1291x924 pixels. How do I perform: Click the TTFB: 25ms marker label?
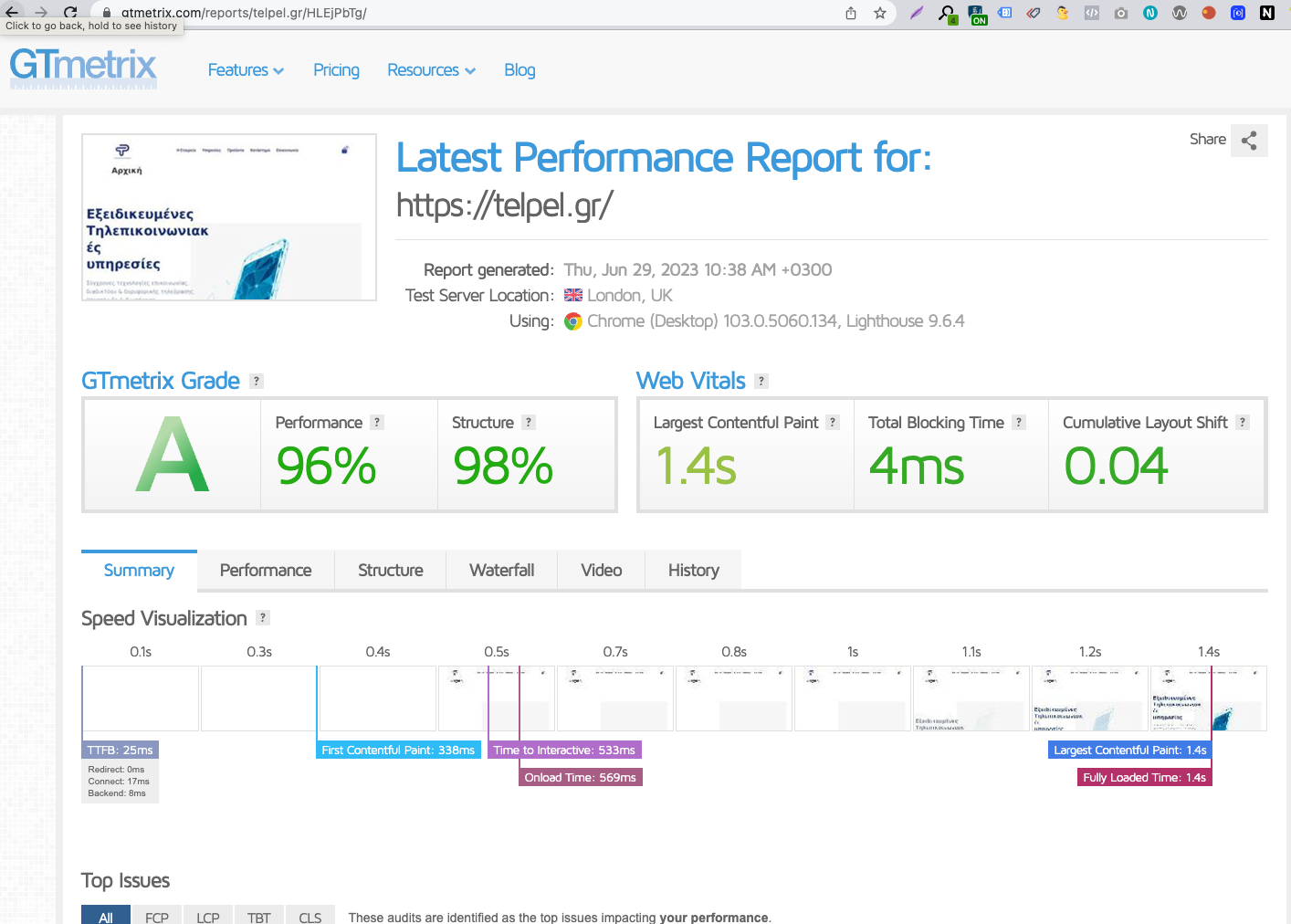coord(121,750)
